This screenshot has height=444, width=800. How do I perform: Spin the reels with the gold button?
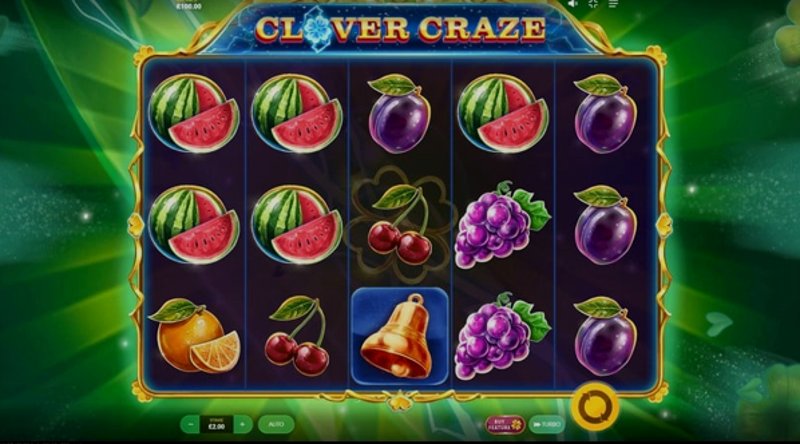pos(595,407)
